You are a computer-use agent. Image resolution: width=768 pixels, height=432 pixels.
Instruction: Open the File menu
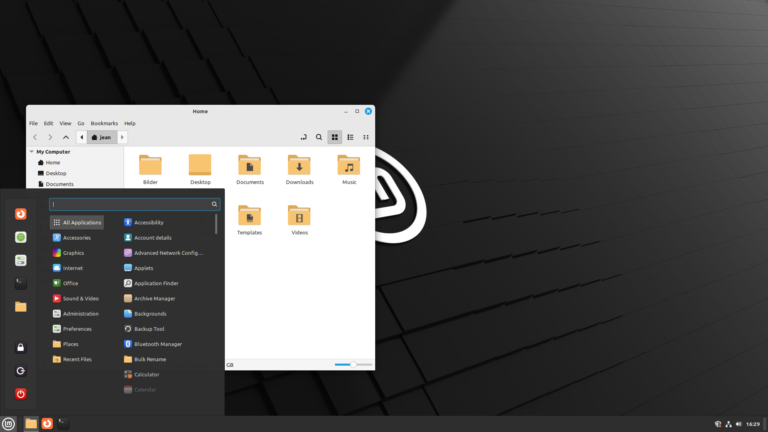click(33, 123)
